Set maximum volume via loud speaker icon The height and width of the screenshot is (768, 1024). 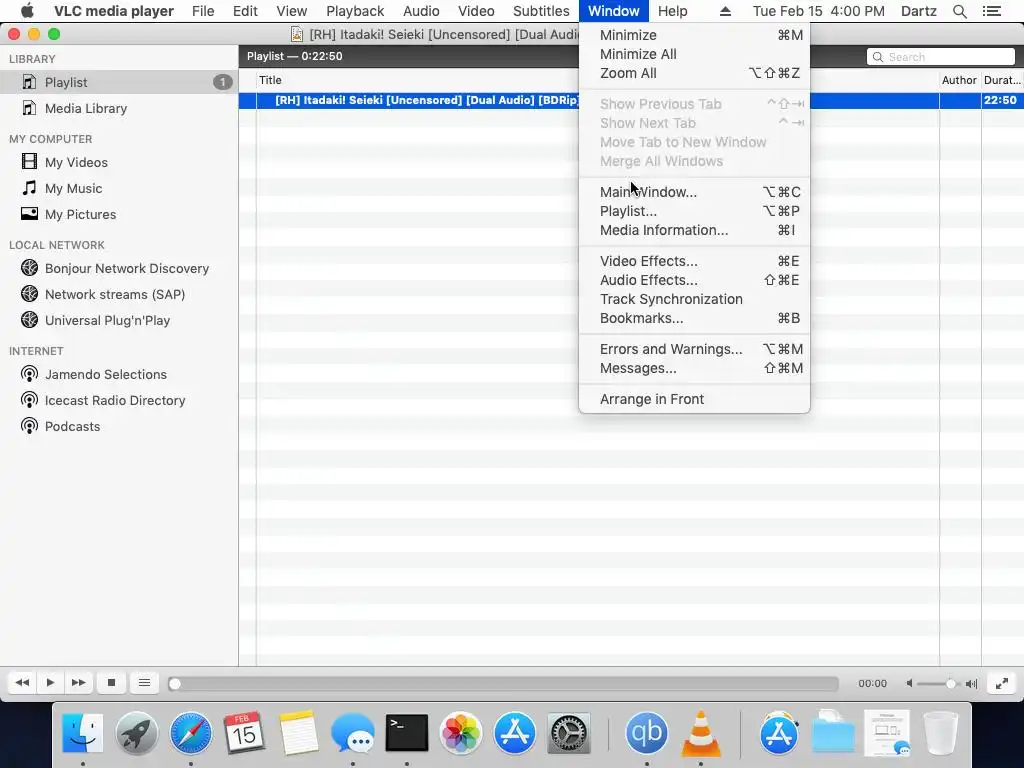click(972, 684)
